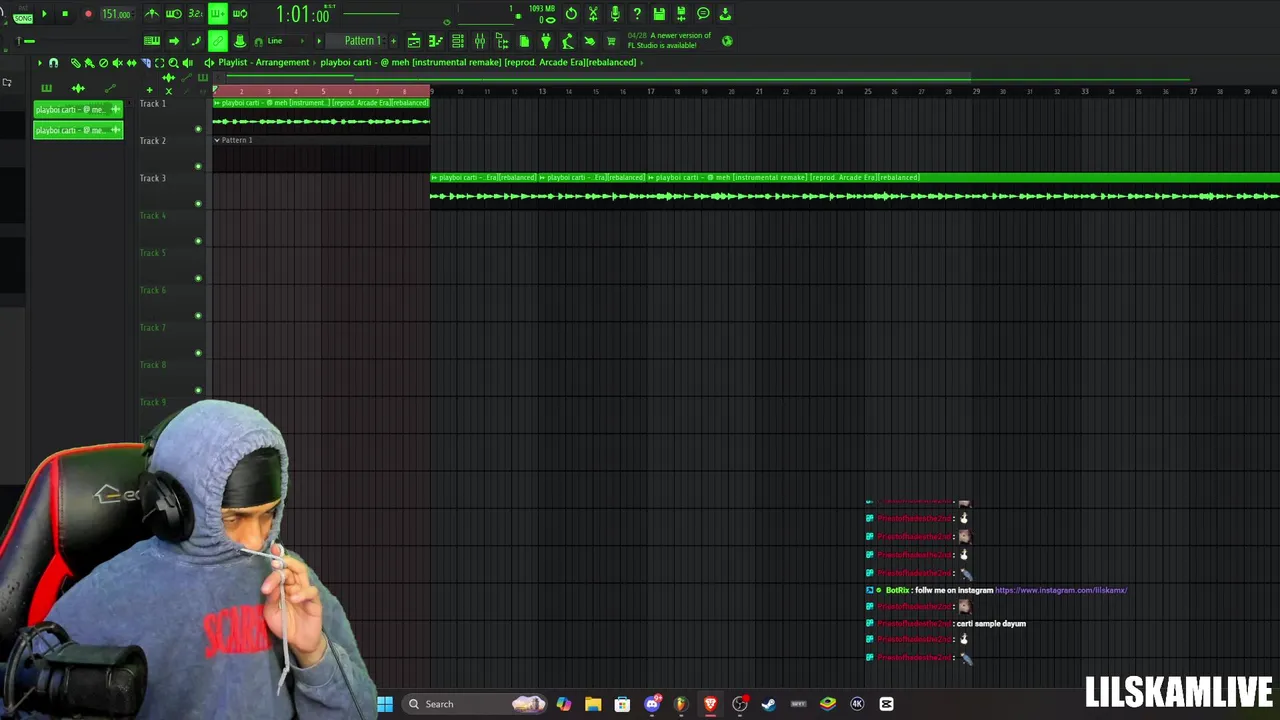Toggle the recording countdown
Image resolution: width=1280 pixels, height=720 pixels.
[x=196, y=14]
